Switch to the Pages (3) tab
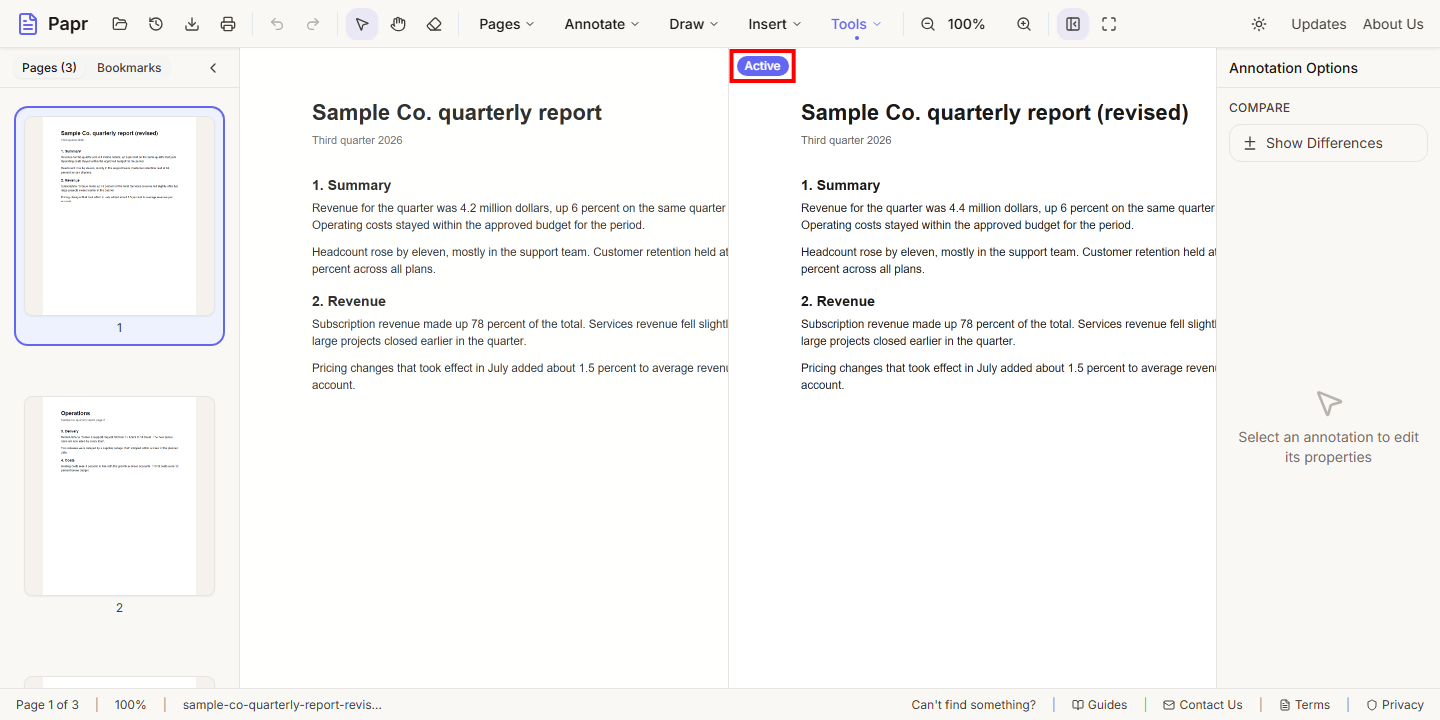The image size is (1440, 720). click(x=49, y=68)
